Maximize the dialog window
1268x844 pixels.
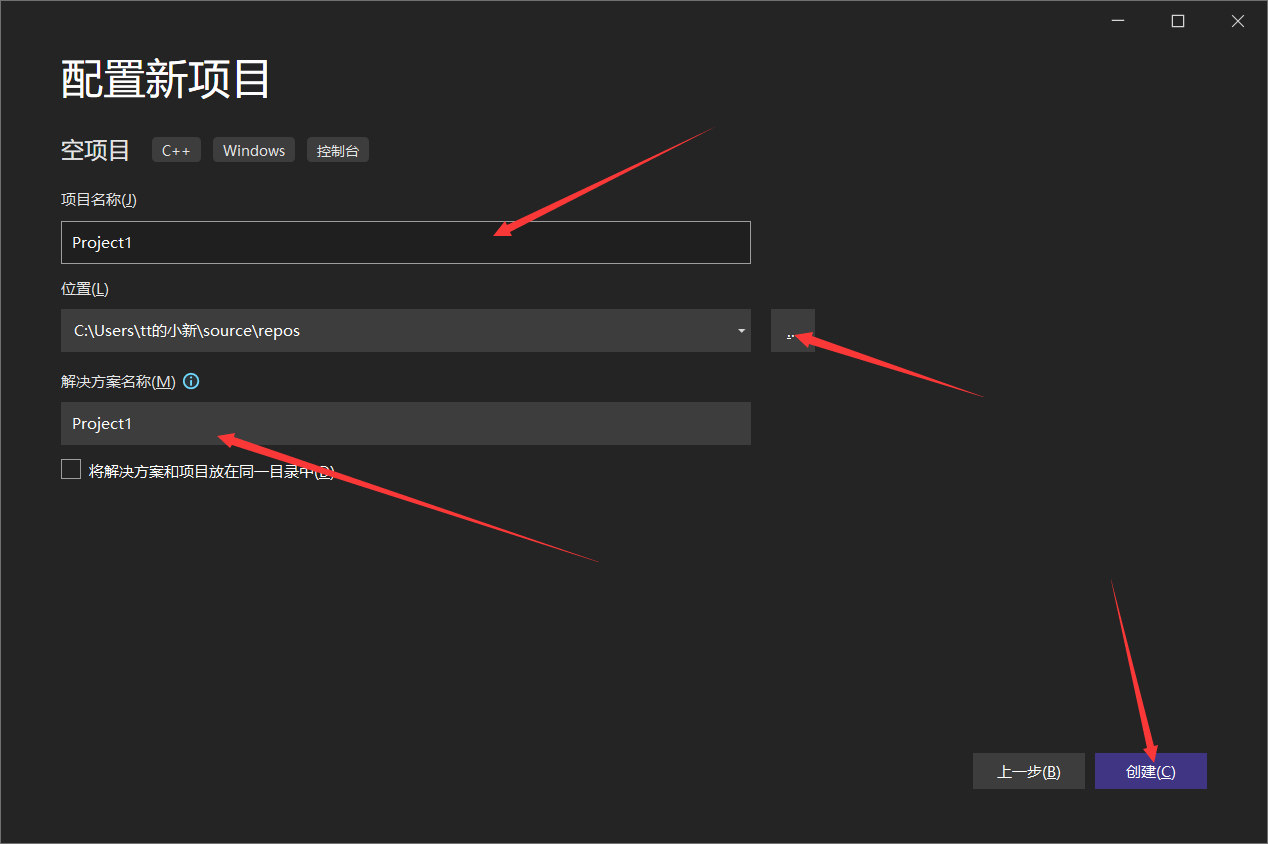point(1178,21)
